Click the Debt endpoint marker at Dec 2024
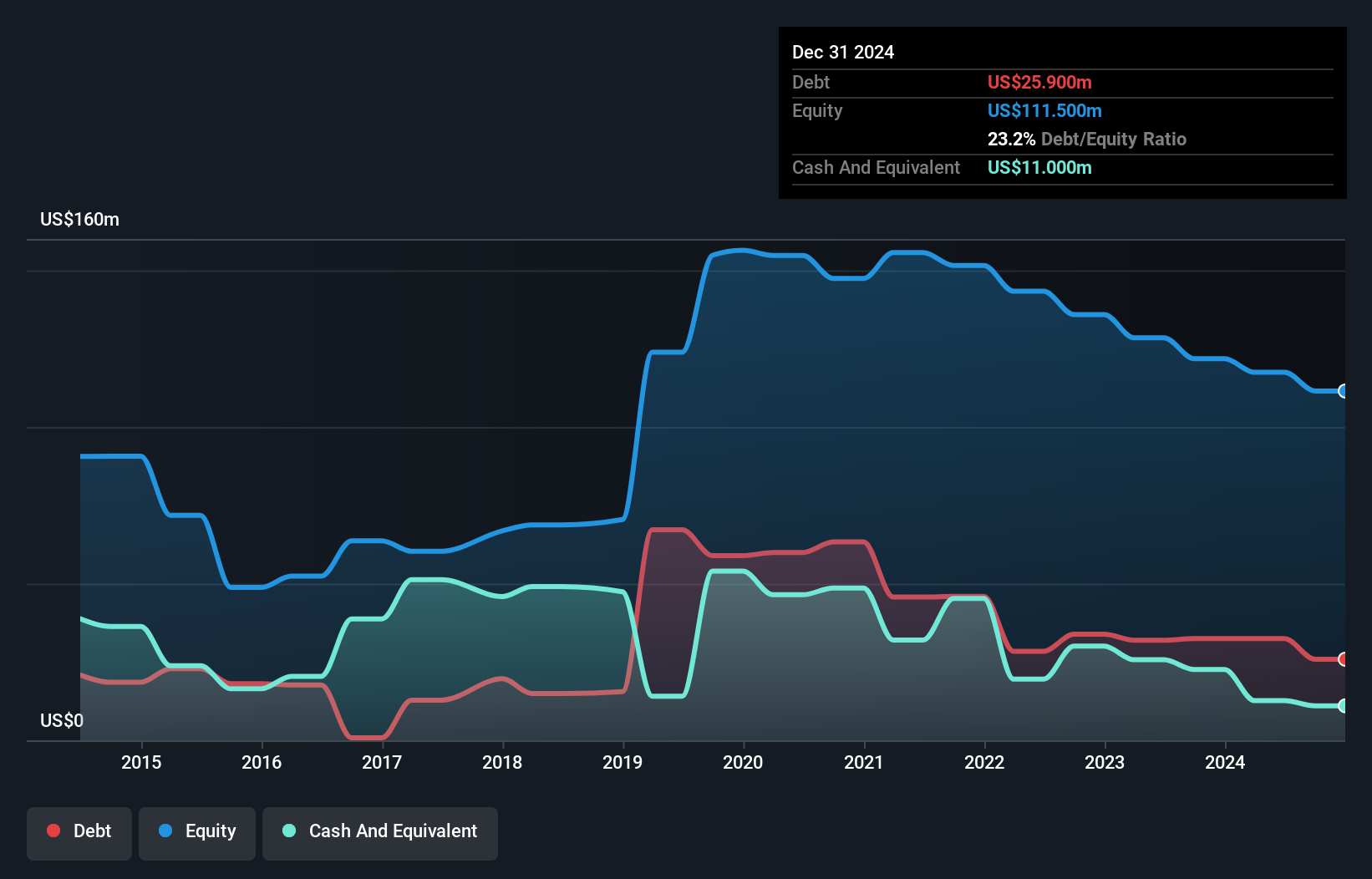The width and height of the screenshot is (1372, 879). (x=1343, y=659)
